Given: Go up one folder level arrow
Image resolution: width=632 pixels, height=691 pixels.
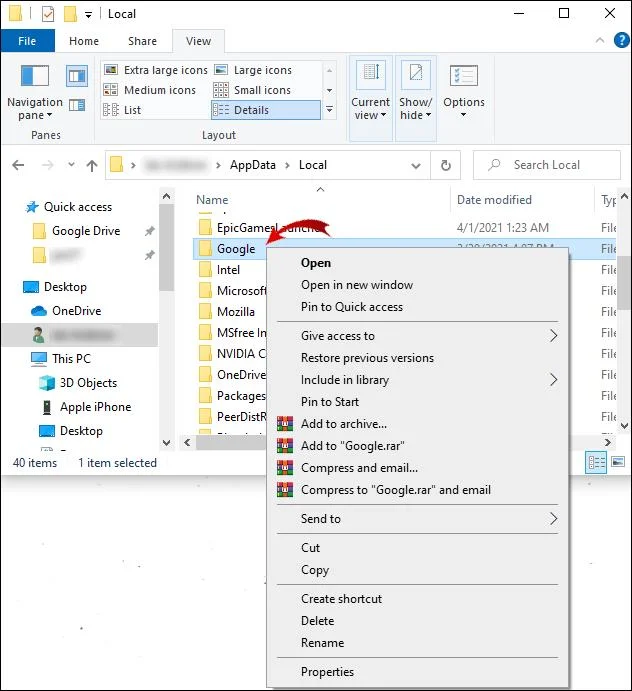Looking at the screenshot, I should tap(92, 166).
